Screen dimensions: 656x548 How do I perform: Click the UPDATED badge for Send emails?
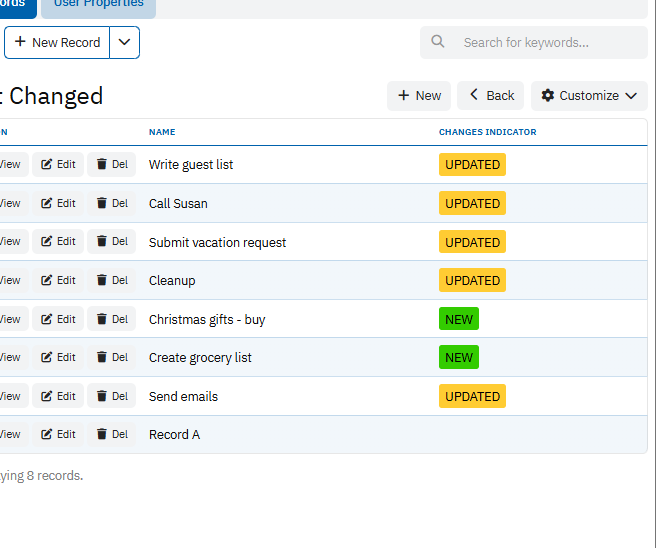point(472,397)
